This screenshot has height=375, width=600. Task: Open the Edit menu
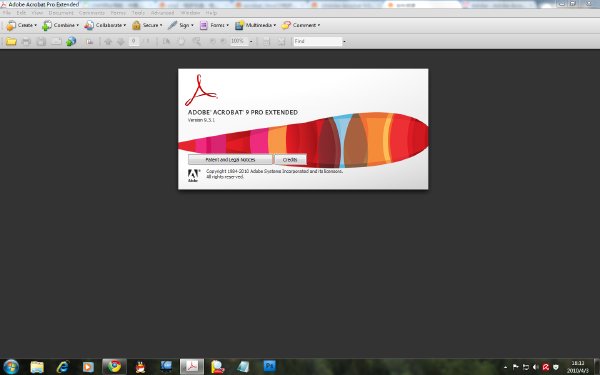click(x=21, y=13)
